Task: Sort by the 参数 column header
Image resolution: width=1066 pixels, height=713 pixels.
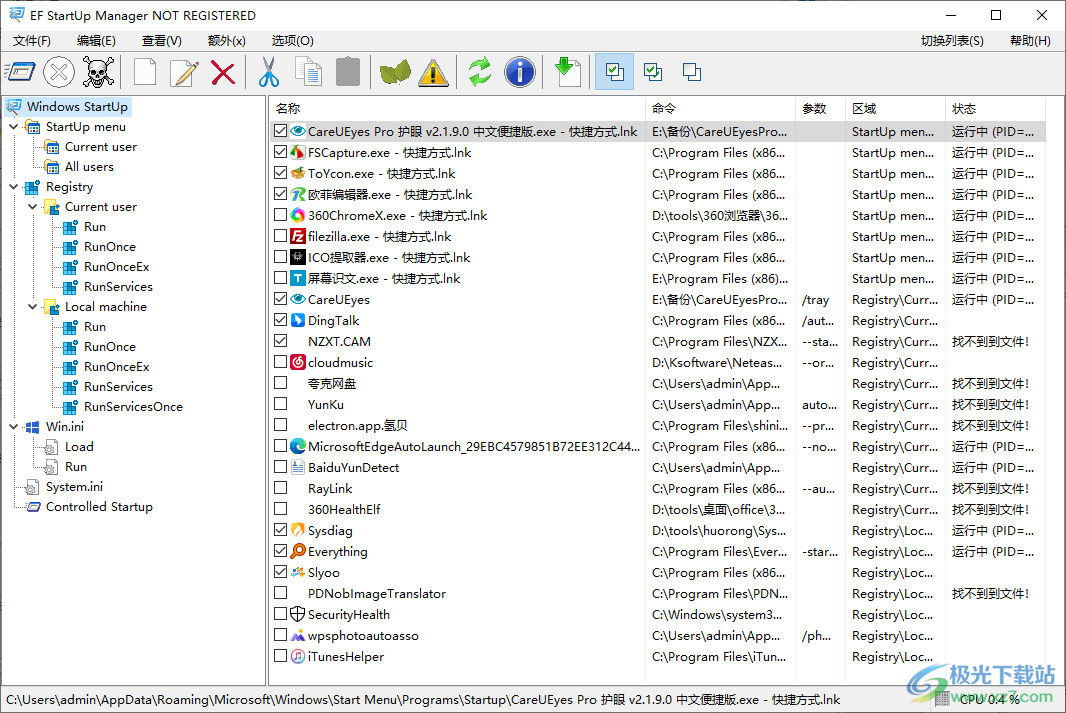Action: (x=820, y=109)
